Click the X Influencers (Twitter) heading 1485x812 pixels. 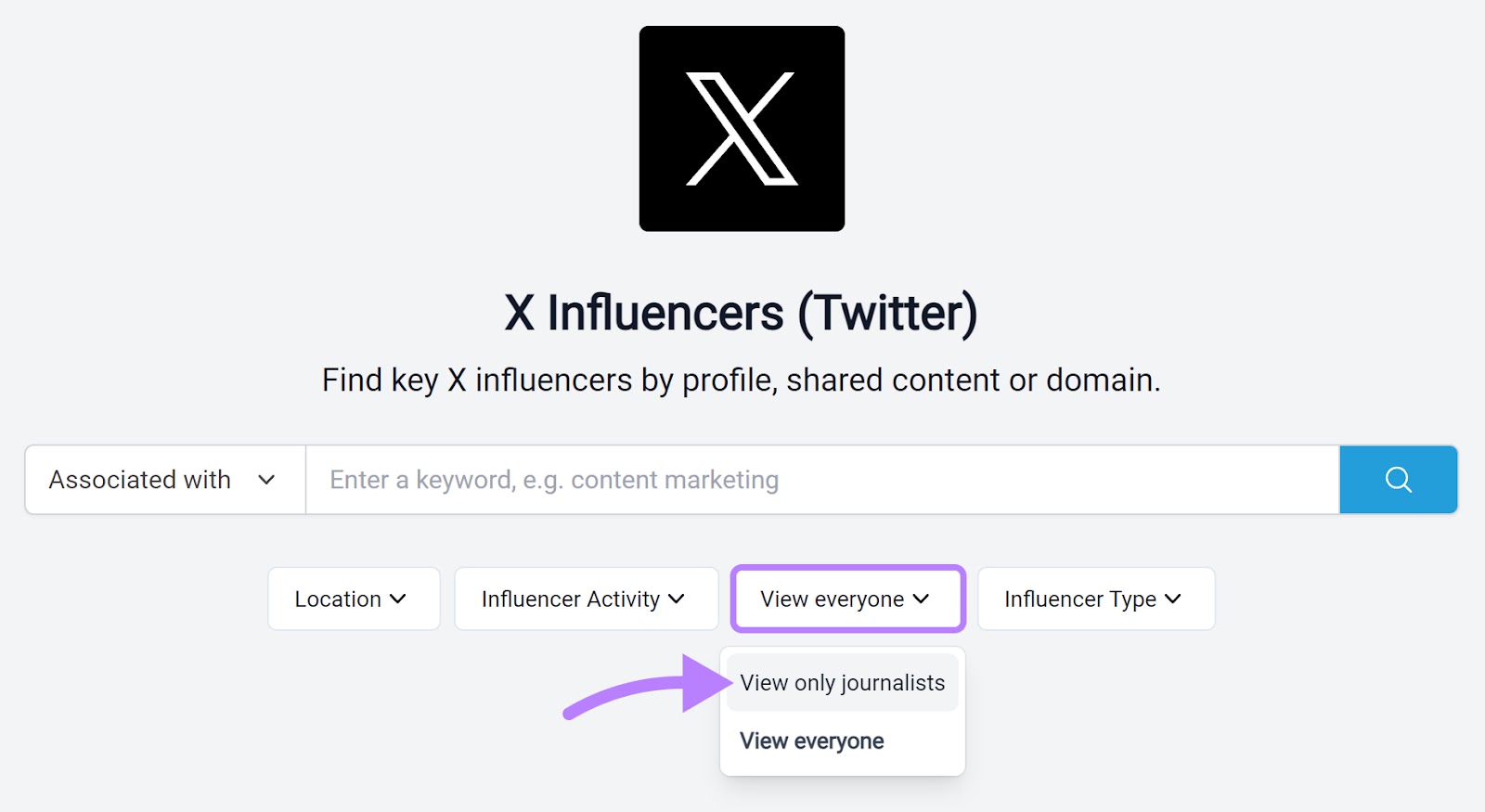[x=742, y=313]
